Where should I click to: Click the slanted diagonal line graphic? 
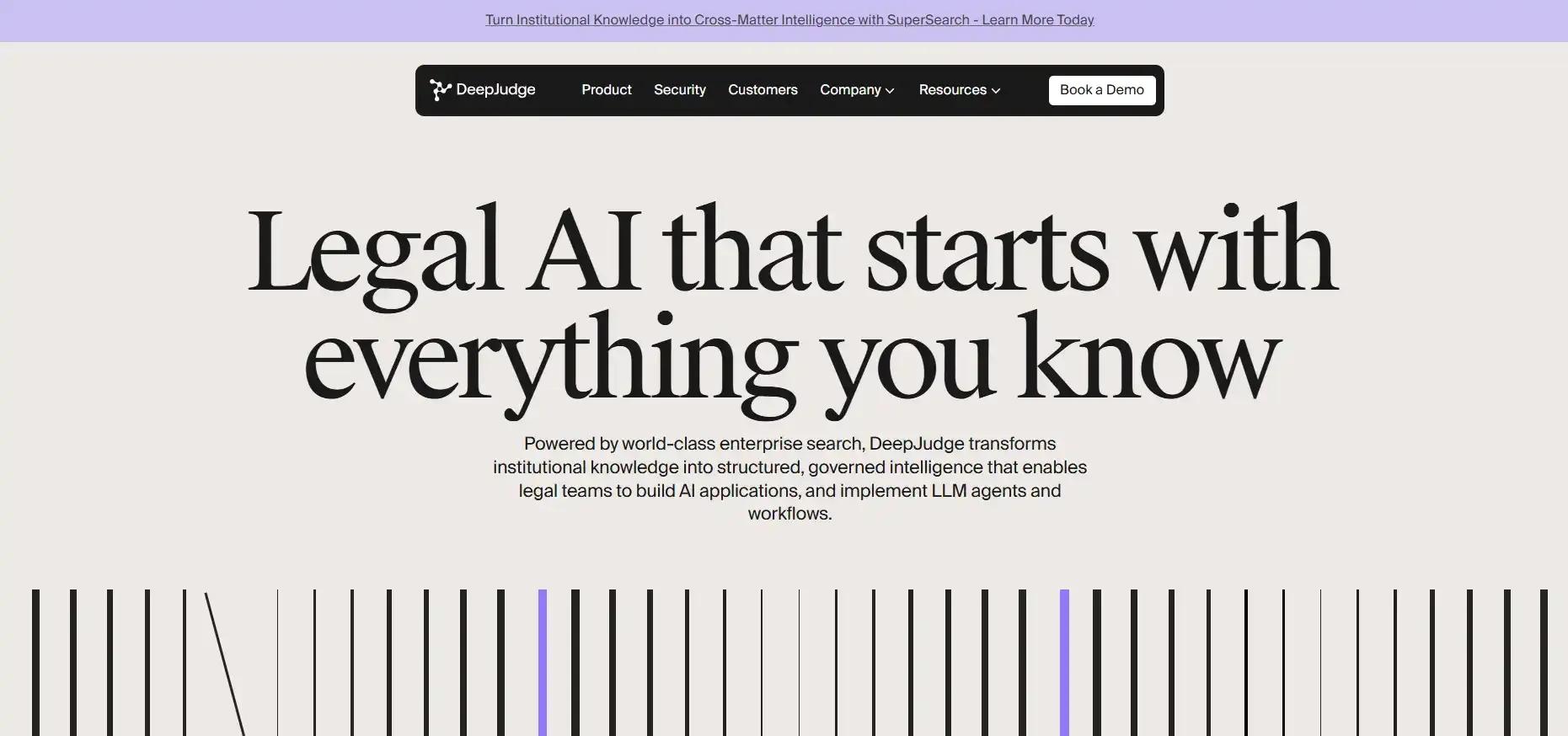225,664
